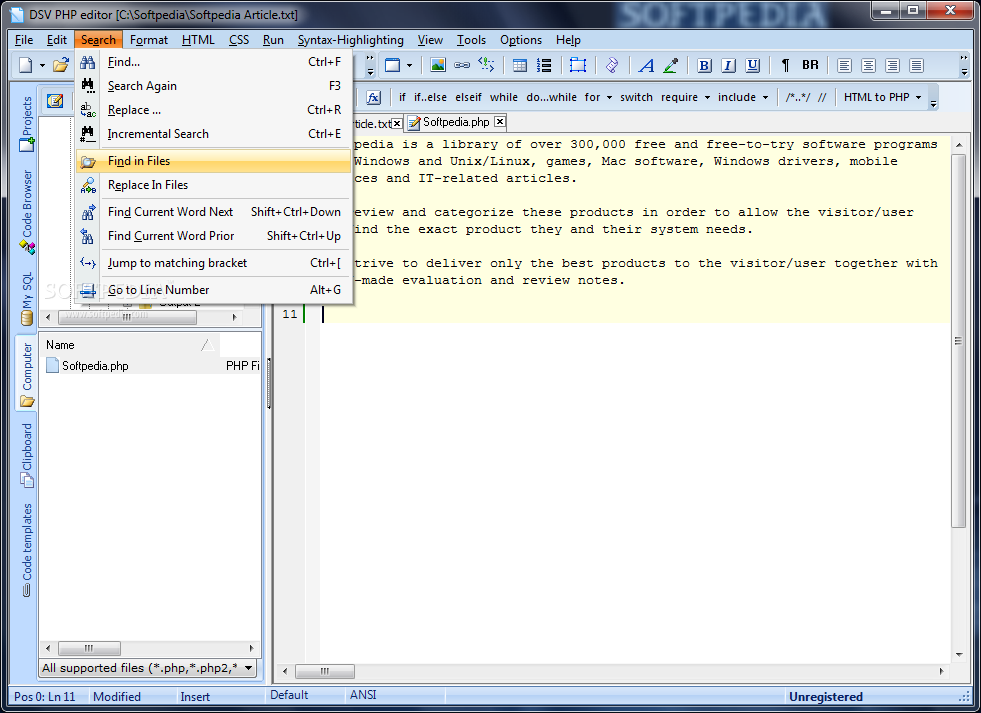
Task: Select Find Current Word Prior
Action: pos(213,236)
